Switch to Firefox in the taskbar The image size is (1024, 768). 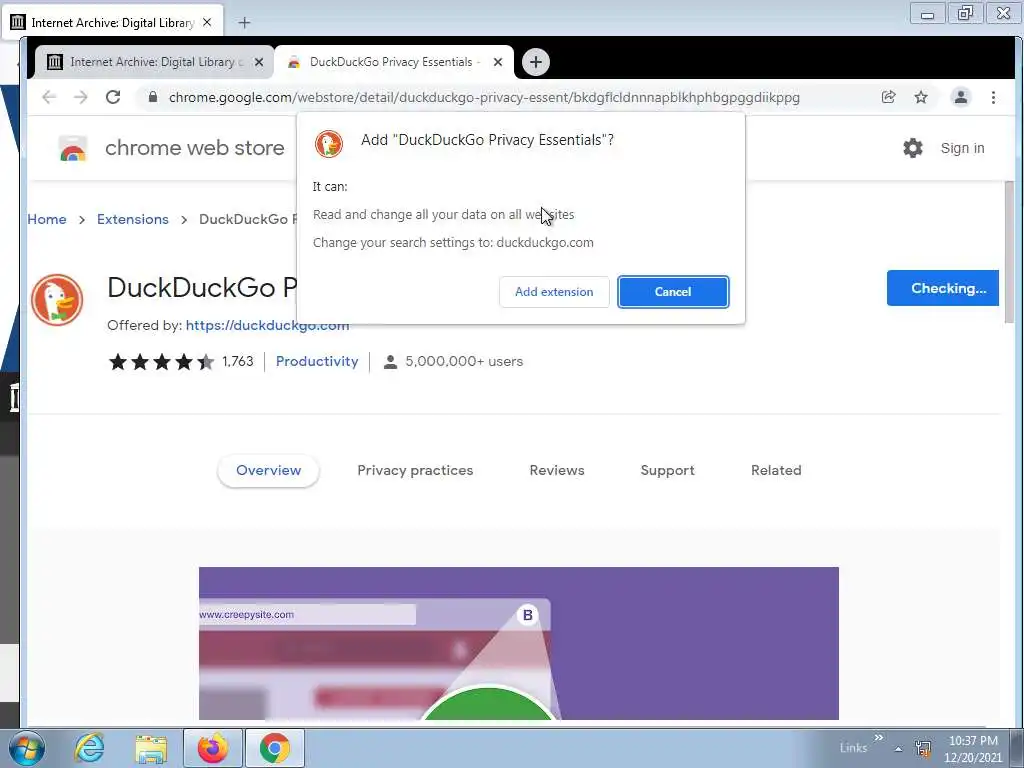(213, 748)
